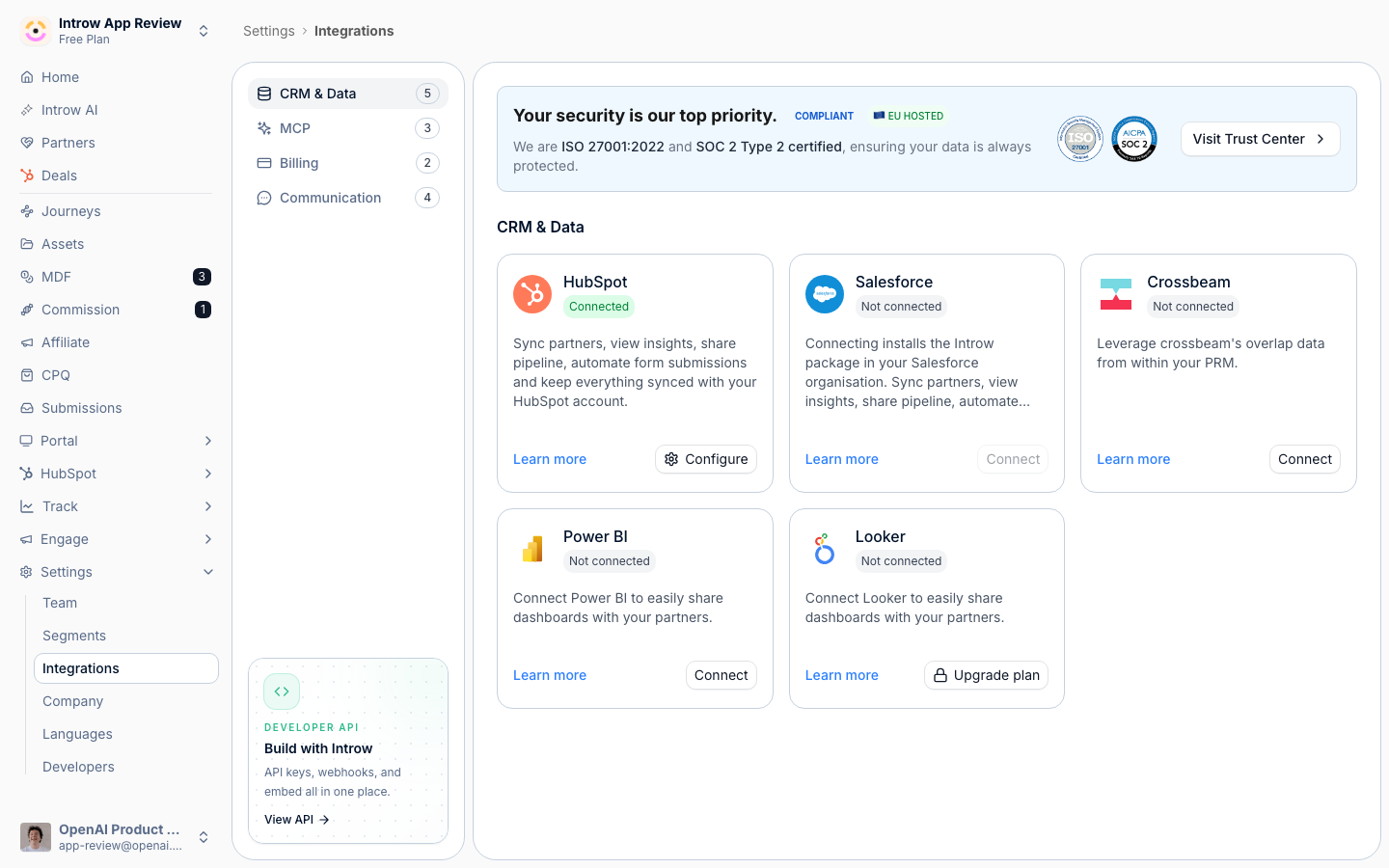
Task: Click the Assets folder icon
Action: pyautogui.click(x=27, y=244)
